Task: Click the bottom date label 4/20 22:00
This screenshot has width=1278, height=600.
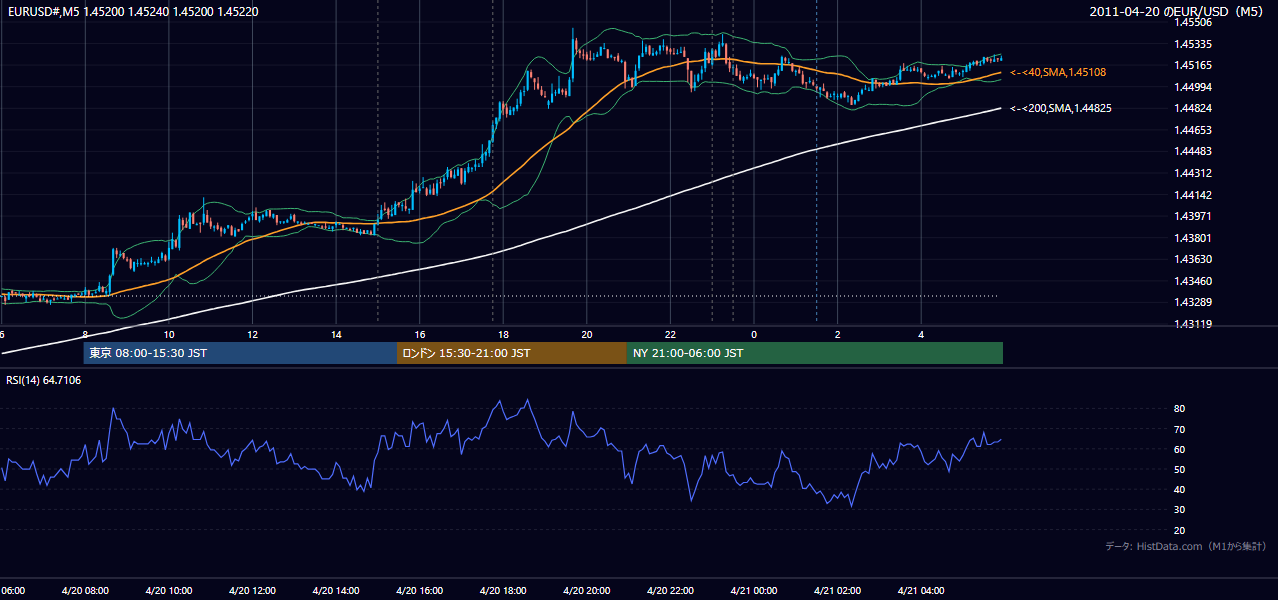Action: pyautogui.click(x=670, y=590)
